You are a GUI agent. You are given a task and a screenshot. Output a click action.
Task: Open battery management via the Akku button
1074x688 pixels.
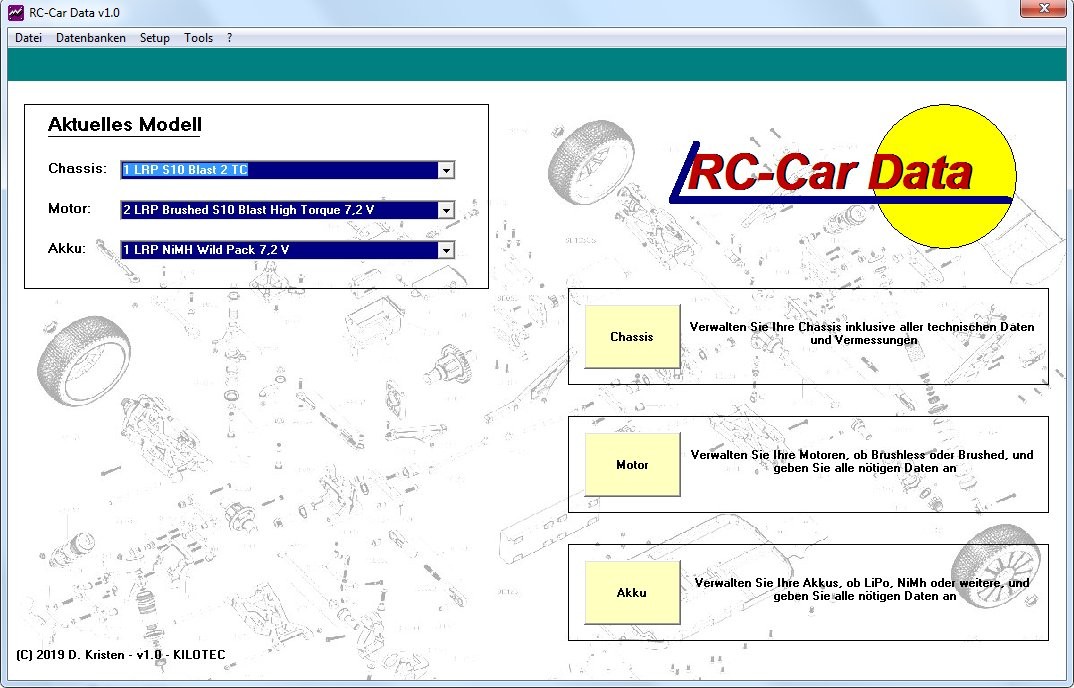(x=631, y=592)
